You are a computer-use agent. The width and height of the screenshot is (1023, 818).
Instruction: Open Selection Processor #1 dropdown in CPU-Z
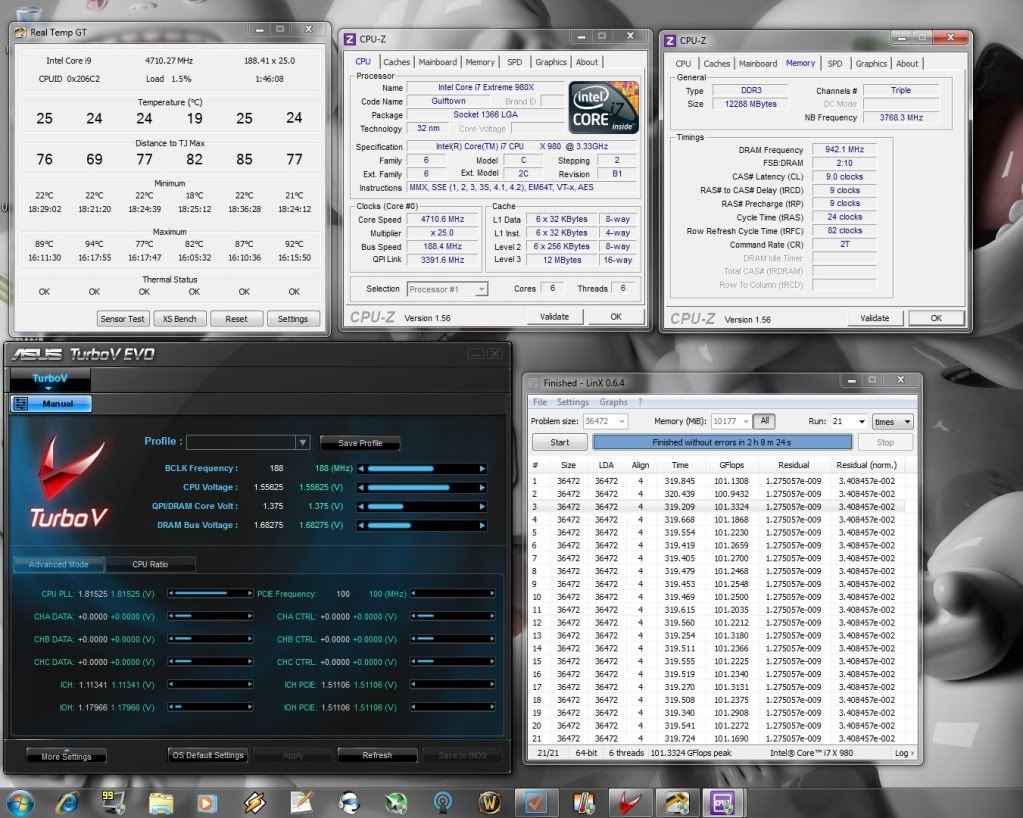click(x=481, y=289)
